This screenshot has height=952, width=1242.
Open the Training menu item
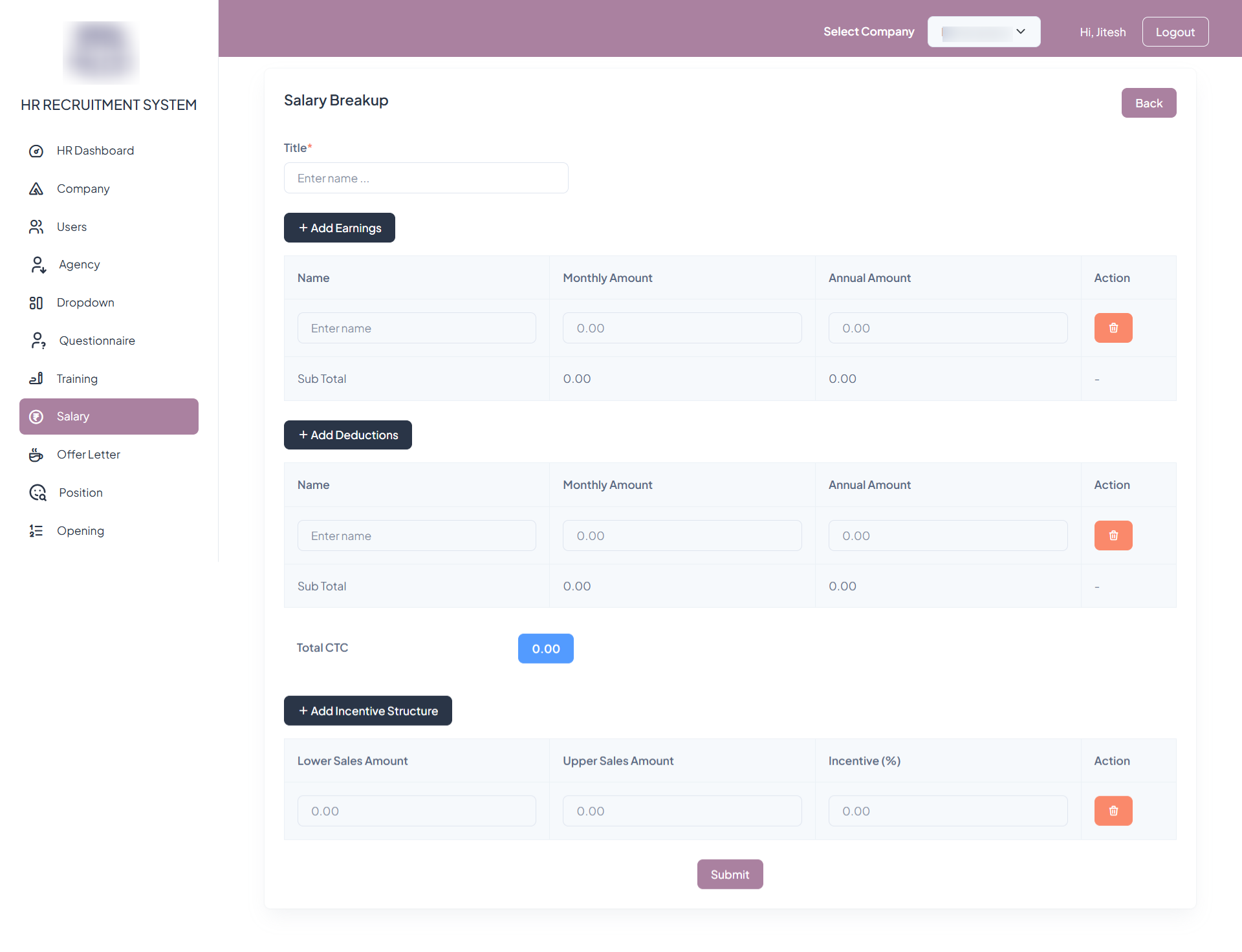tap(109, 379)
